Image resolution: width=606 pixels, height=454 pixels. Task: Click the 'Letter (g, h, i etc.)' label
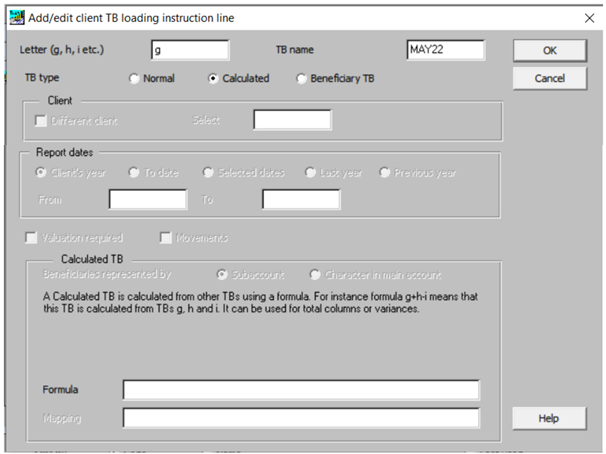[62, 50]
